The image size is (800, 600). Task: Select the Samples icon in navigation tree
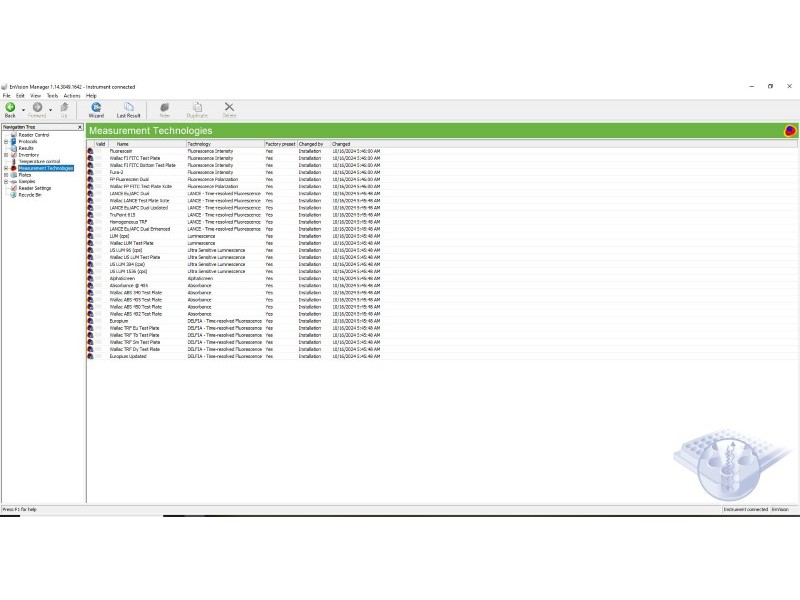[14, 181]
